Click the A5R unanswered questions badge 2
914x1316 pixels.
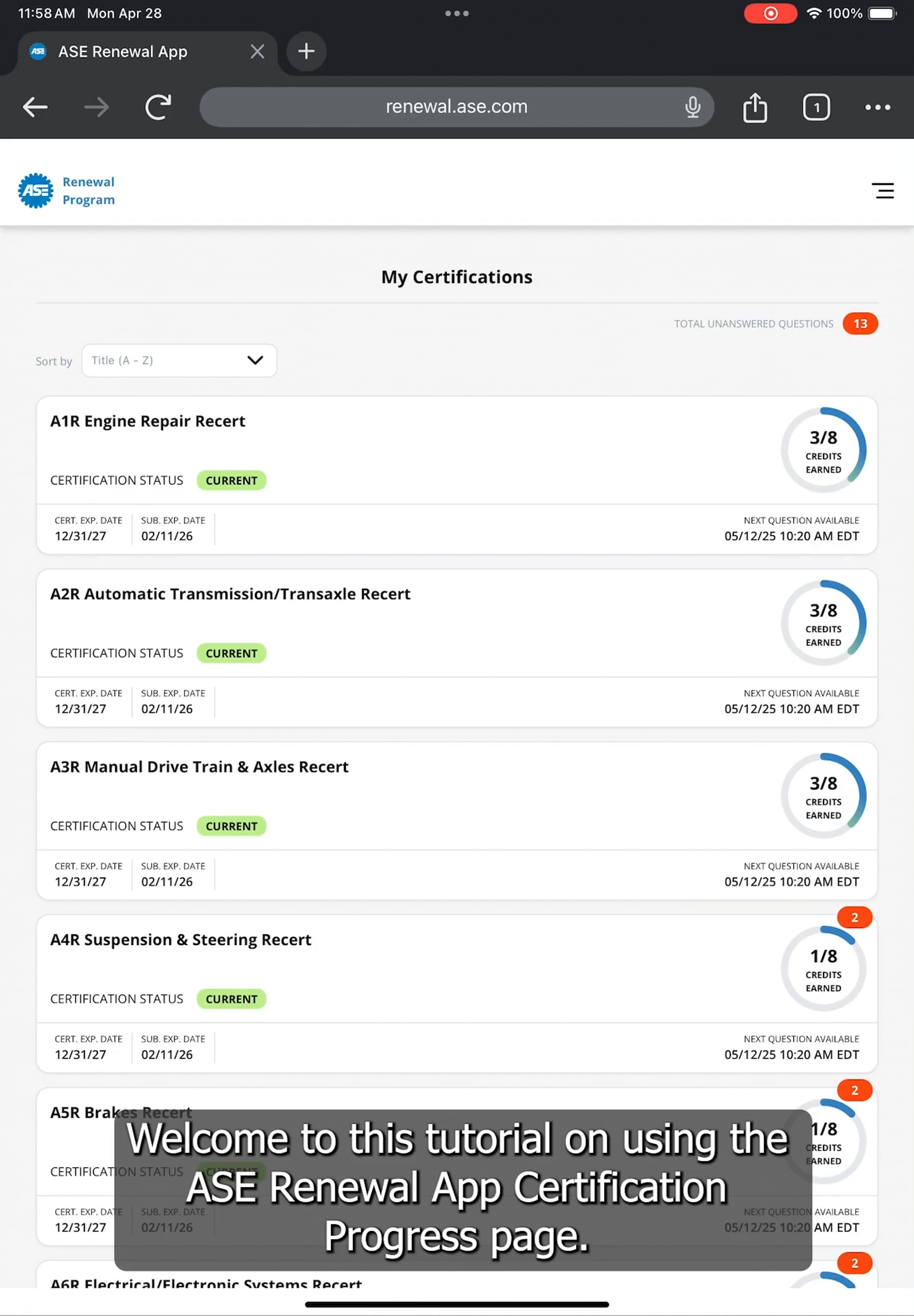(x=855, y=1090)
